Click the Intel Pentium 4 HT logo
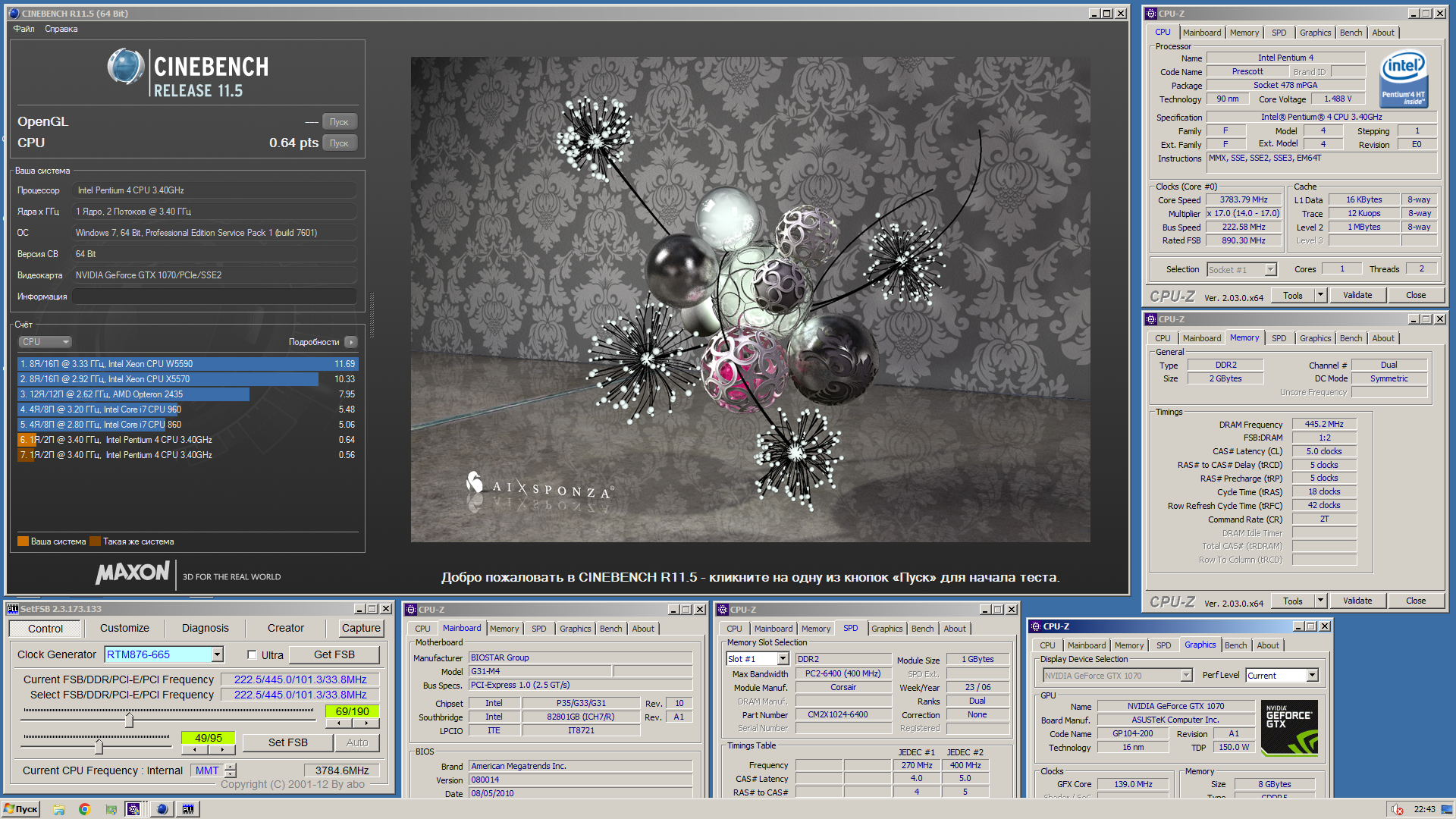Screen dimensions: 1456x819 1403,77
